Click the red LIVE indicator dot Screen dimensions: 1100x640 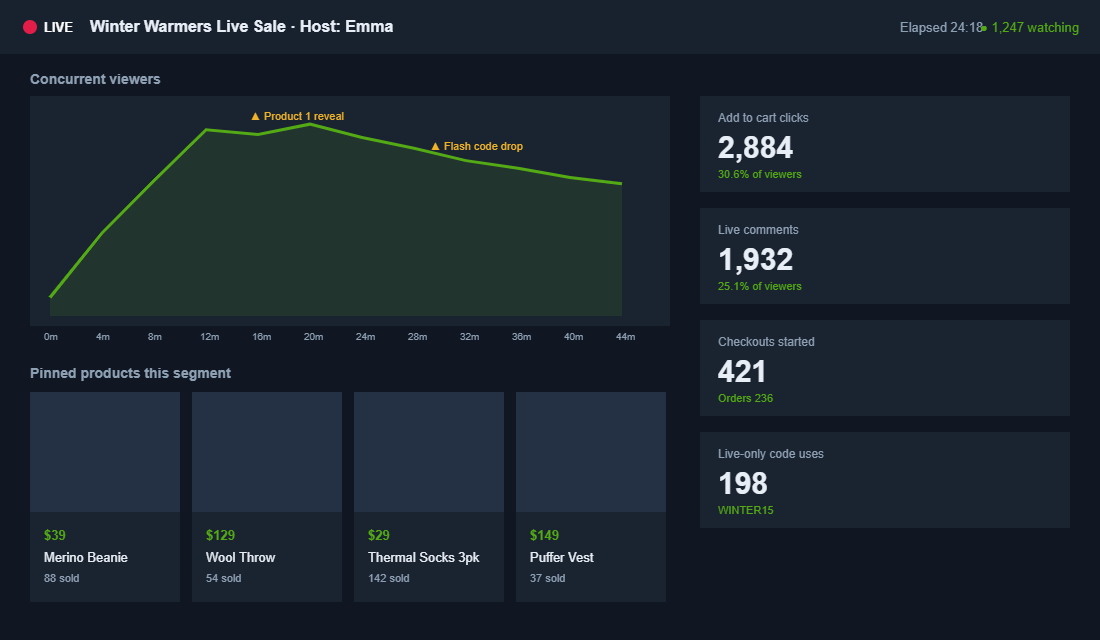29,27
